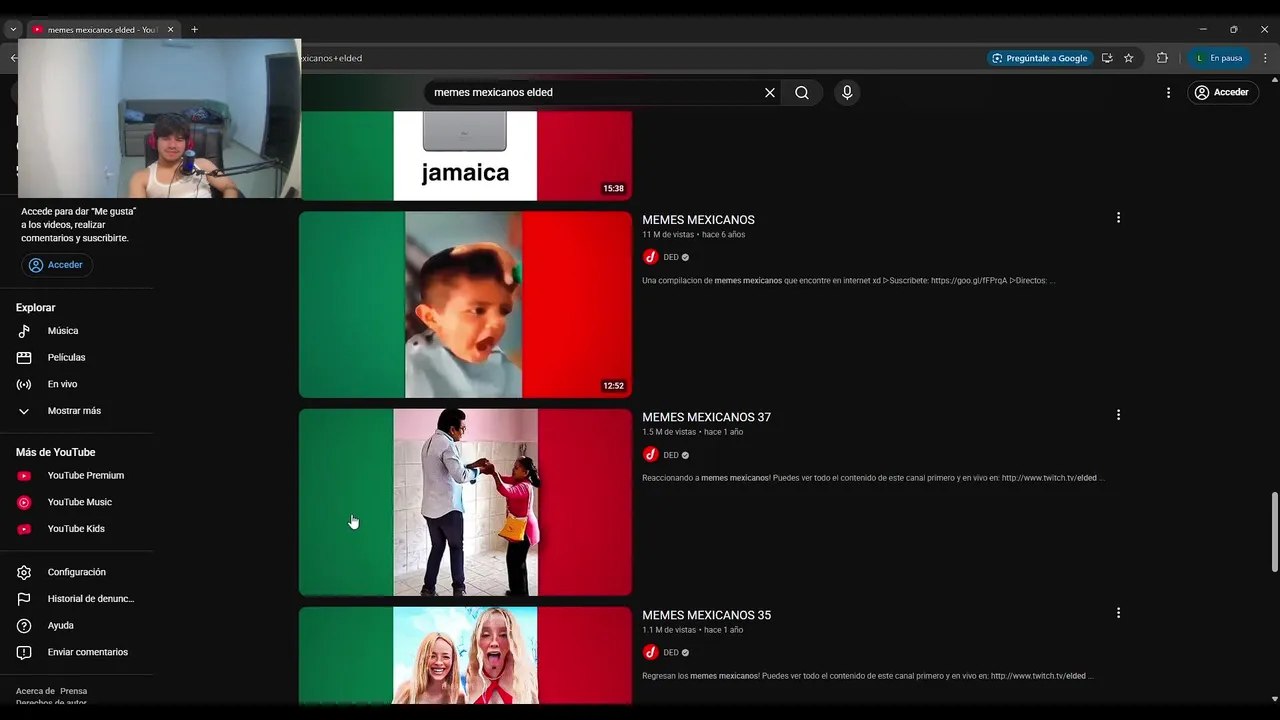
Task: Open the Chrome three-dot menu
Action: [1265, 58]
